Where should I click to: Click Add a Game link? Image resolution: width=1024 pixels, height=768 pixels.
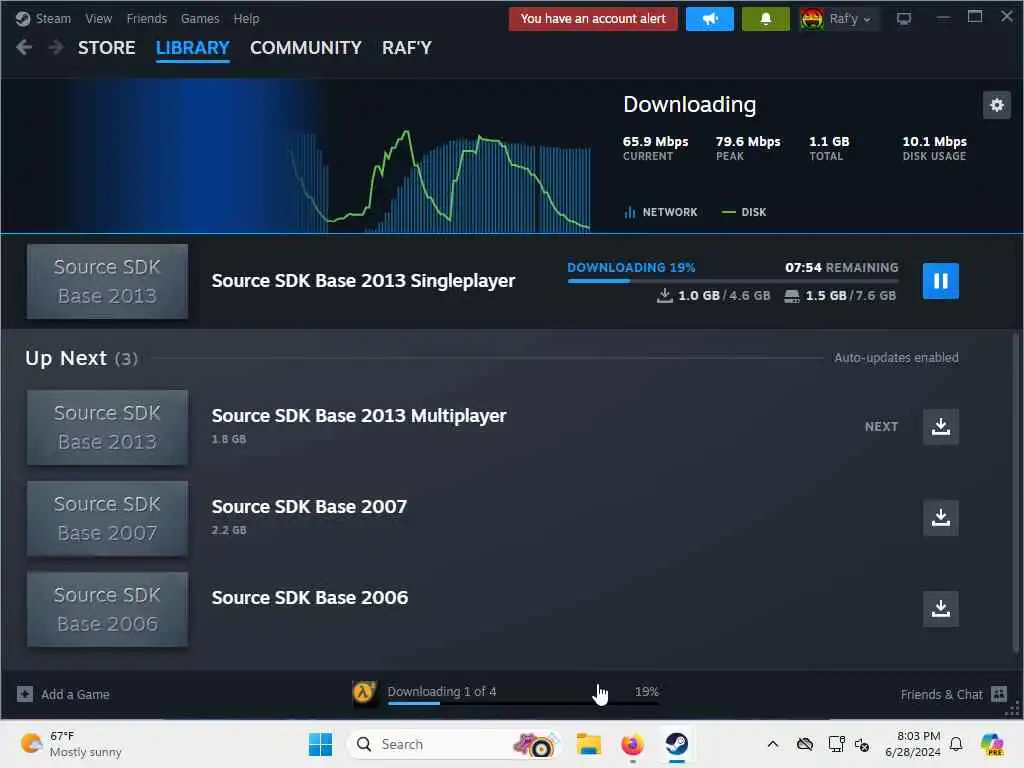point(75,695)
